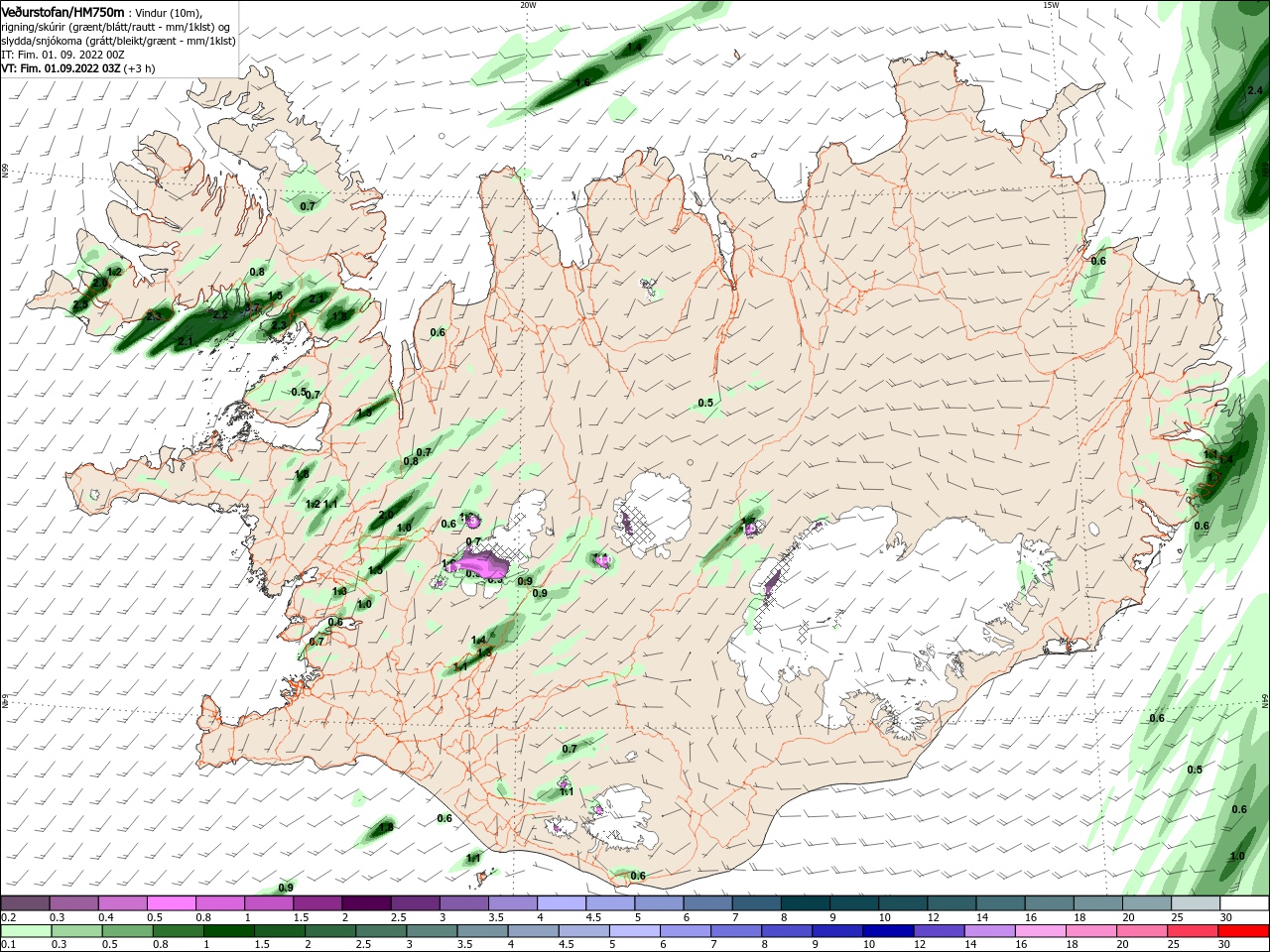
Task: Click the '(+3 h)' forecast offset
Action: click(138, 68)
